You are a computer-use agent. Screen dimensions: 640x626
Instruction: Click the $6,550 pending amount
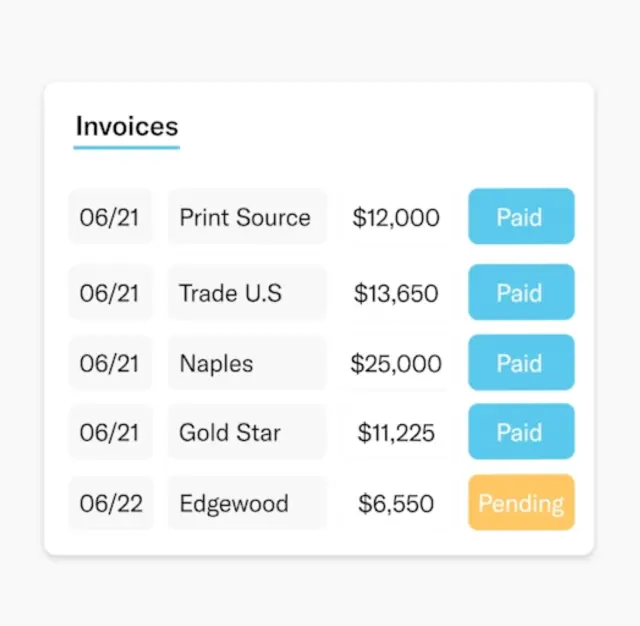click(396, 503)
